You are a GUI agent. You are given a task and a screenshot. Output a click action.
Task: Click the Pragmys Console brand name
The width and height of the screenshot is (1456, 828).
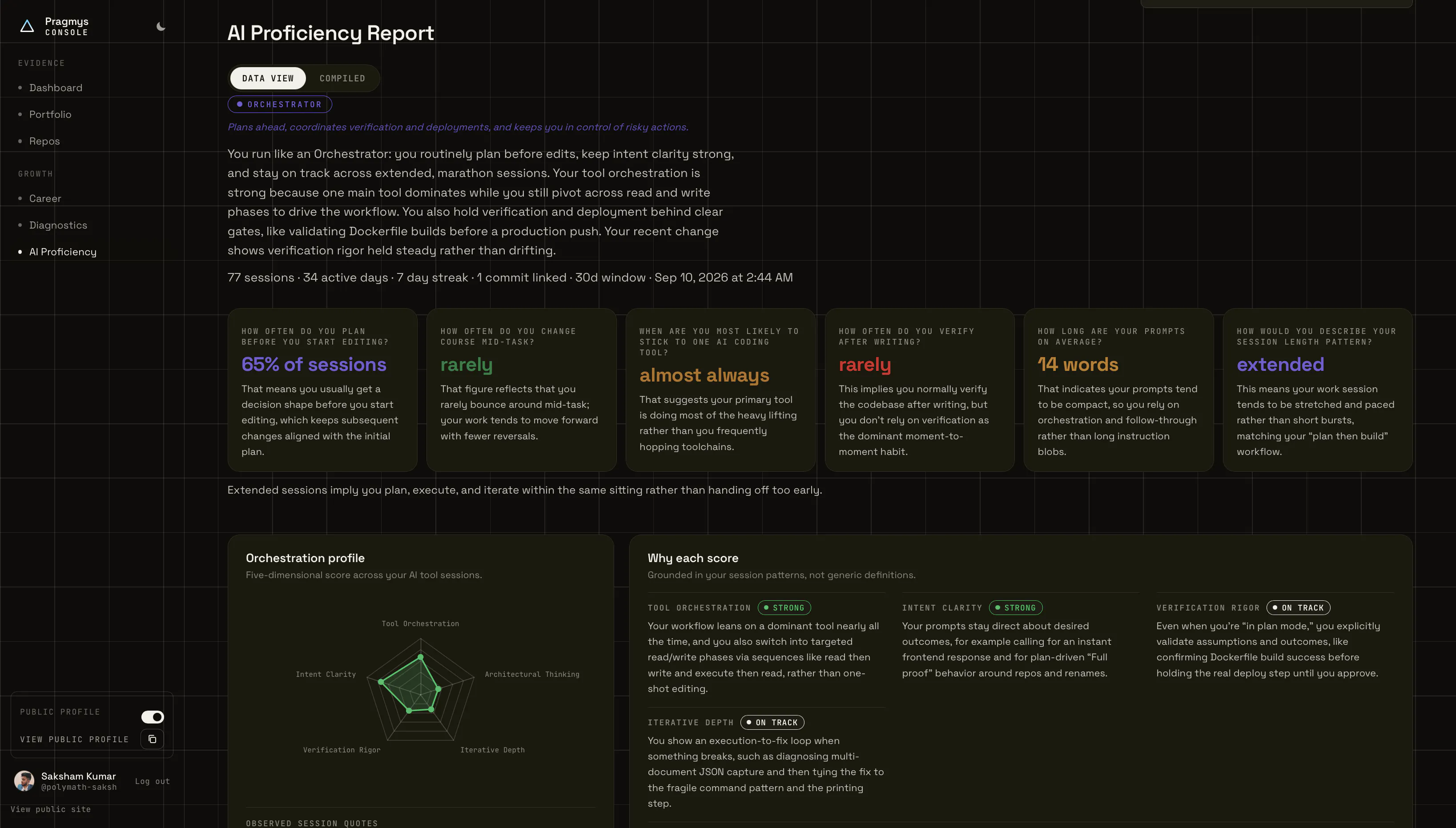(67, 26)
